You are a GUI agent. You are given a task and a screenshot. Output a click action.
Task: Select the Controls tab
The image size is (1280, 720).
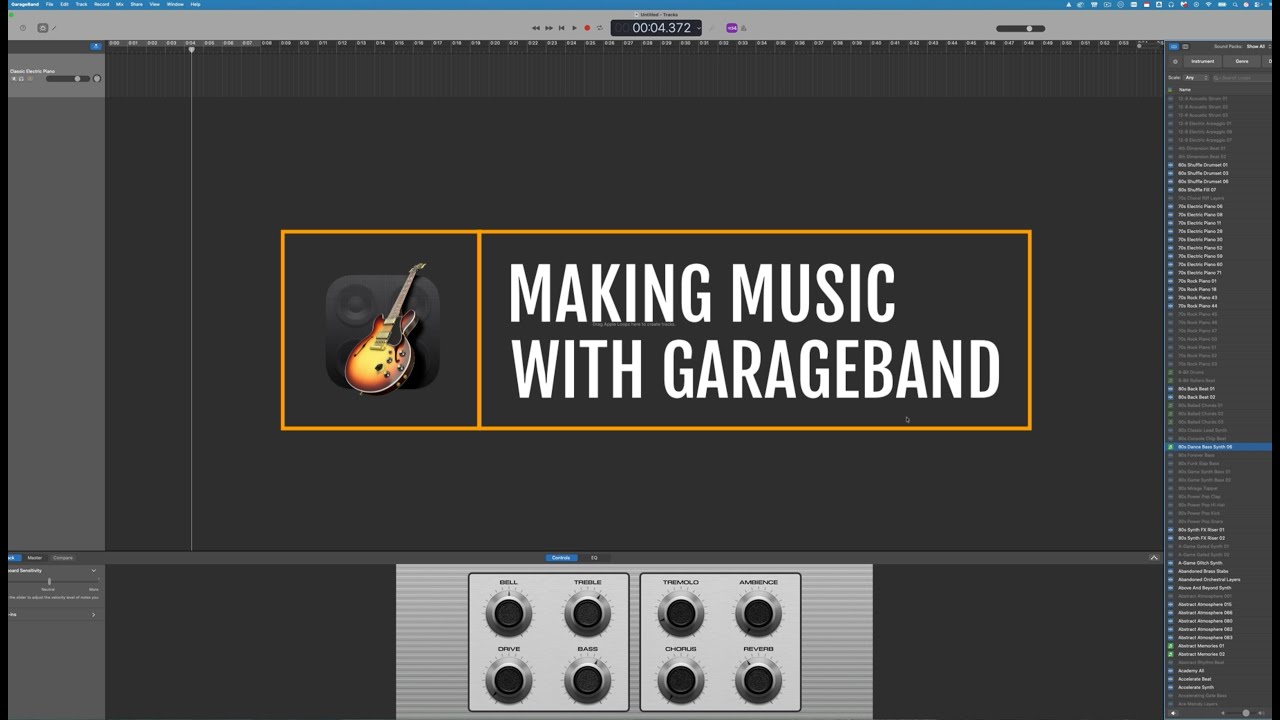pos(561,558)
